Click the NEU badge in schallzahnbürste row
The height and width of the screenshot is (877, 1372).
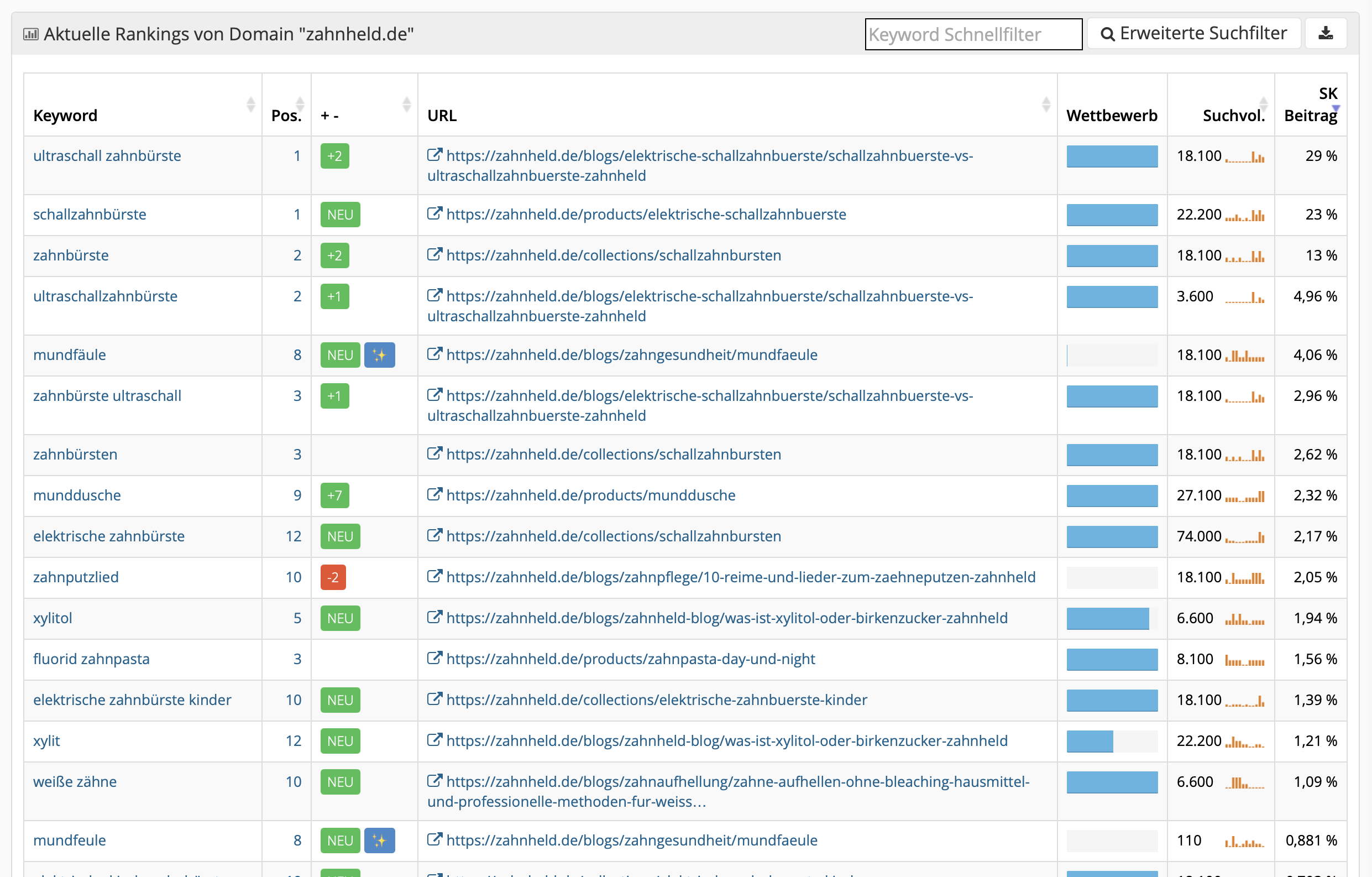pyautogui.click(x=340, y=215)
